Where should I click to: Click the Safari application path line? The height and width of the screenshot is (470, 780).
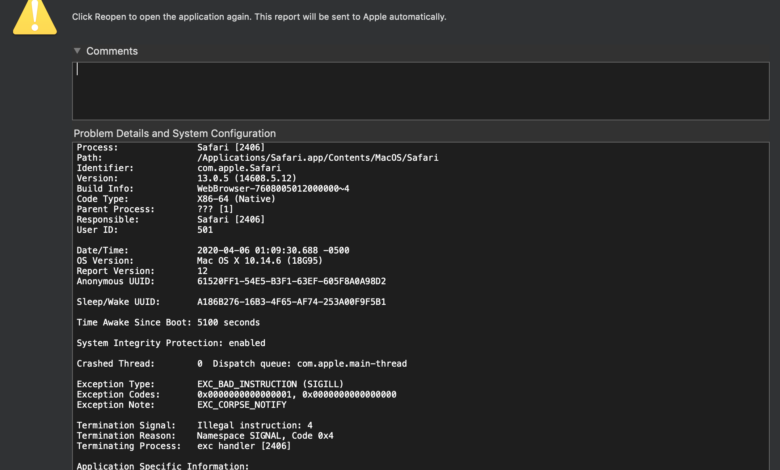point(317,157)
